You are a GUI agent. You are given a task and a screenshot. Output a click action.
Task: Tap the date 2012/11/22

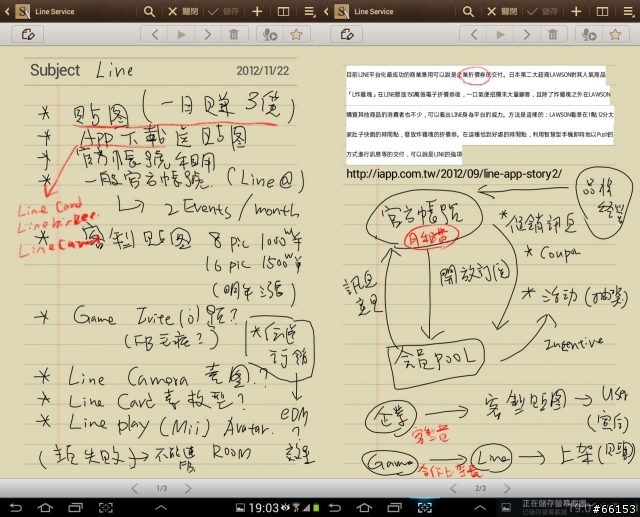[262, 71]
